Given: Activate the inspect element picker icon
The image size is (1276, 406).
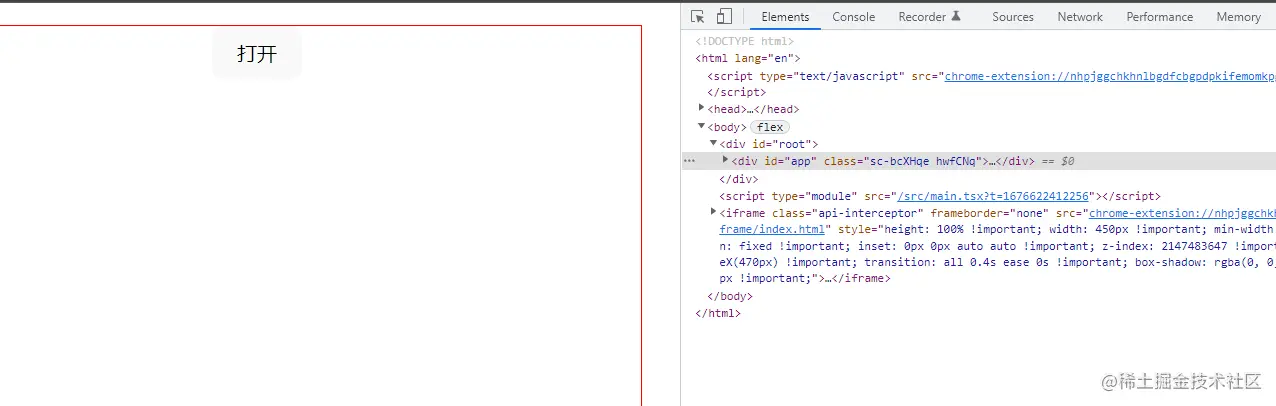Looking at the screenshot, I should (x=698, y=17).
